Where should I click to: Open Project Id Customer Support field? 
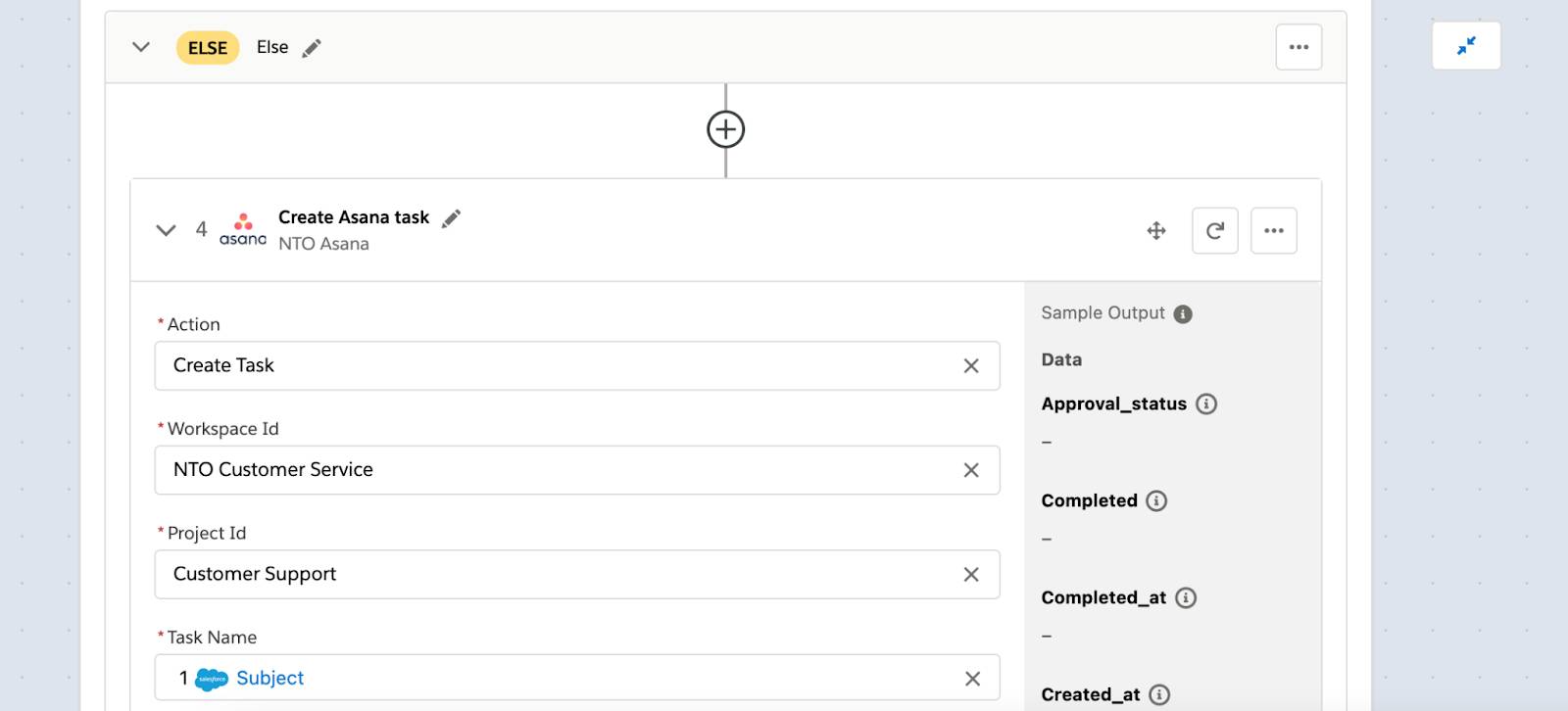[x=577, y=574]
